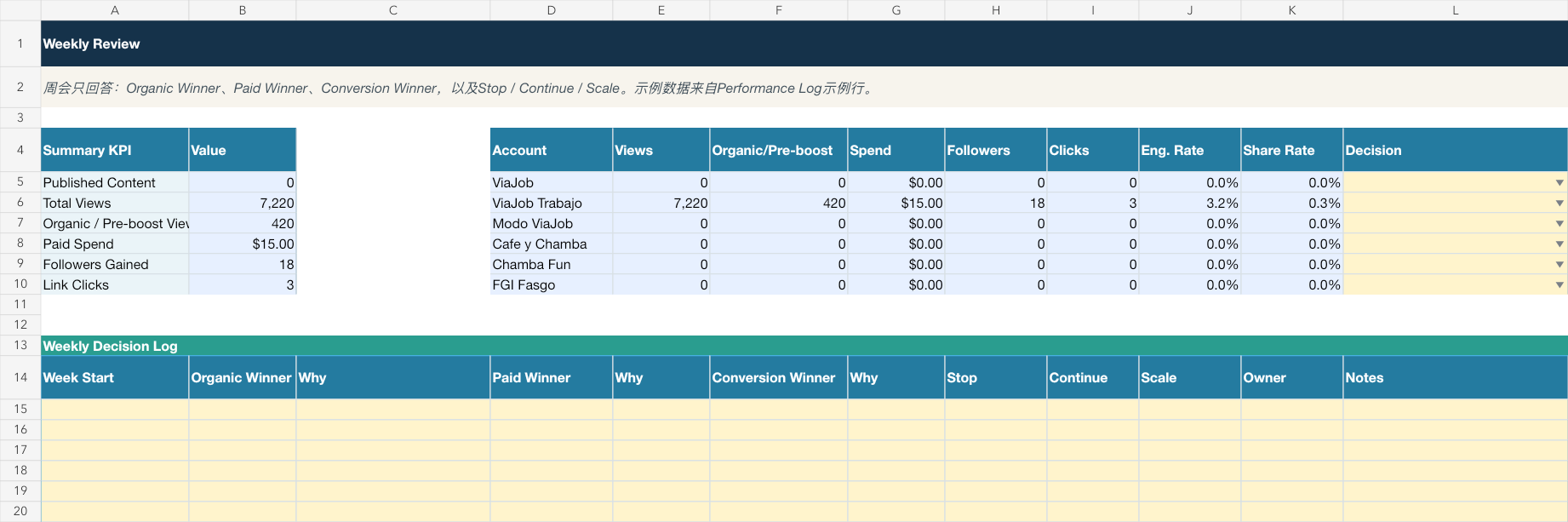1568x522 pixels.
Task: Click the empty Owner input cell in row 16
Action: point(1292,429)
